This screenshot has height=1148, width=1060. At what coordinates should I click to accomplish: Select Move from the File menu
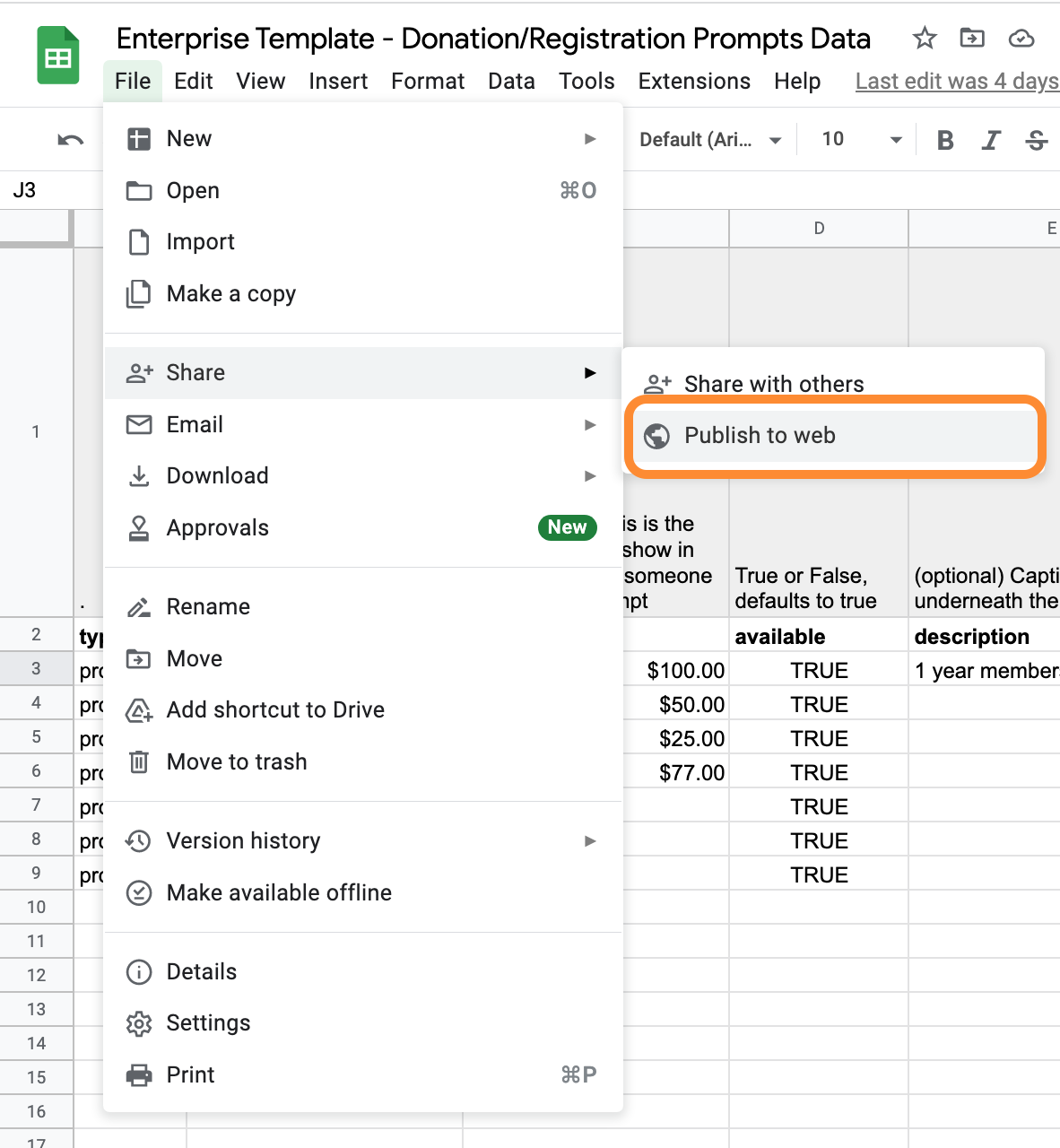[363, 659]
